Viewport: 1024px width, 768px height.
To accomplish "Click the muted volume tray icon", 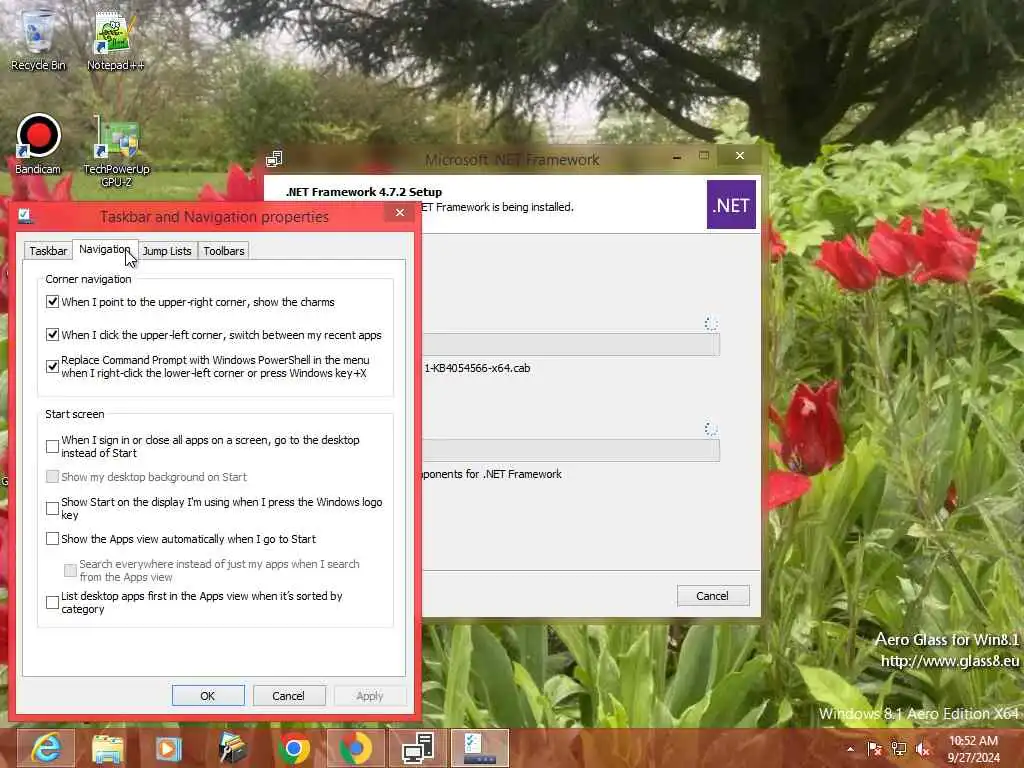I will pos(923,749).
